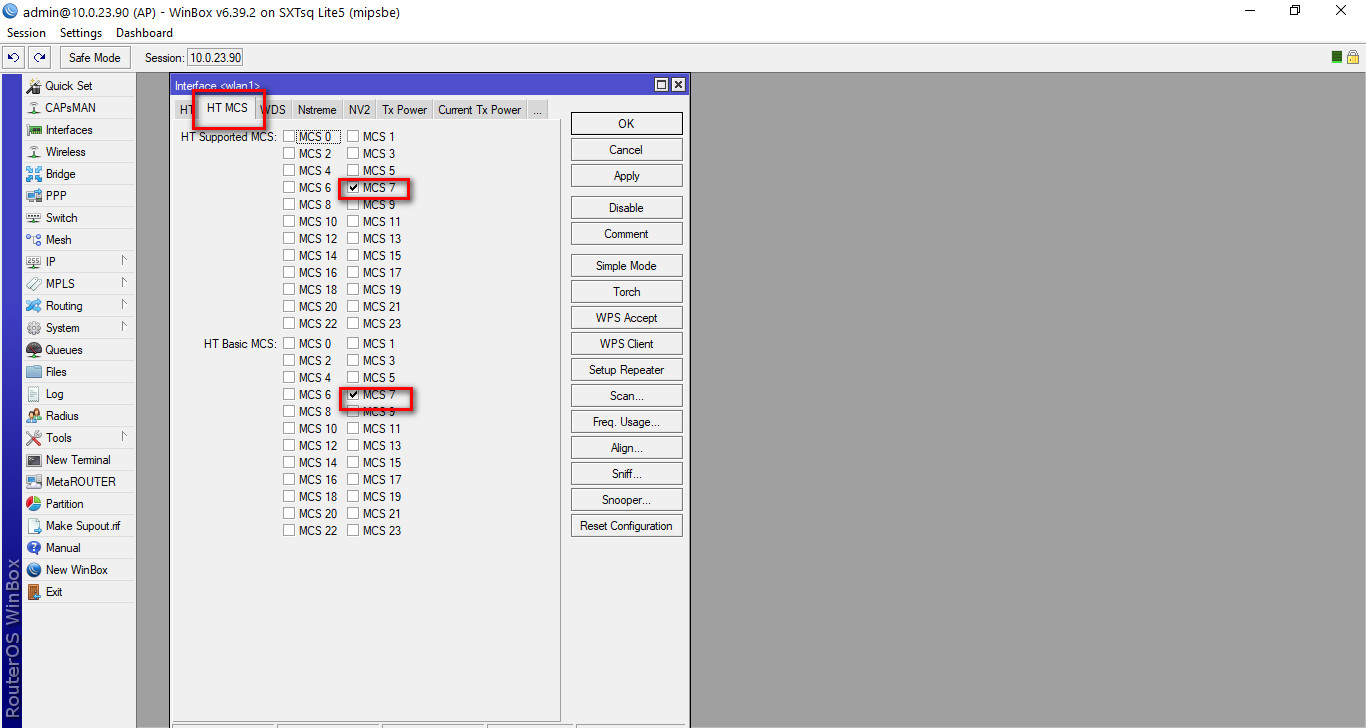Open the Settings menu

point(81,33)
